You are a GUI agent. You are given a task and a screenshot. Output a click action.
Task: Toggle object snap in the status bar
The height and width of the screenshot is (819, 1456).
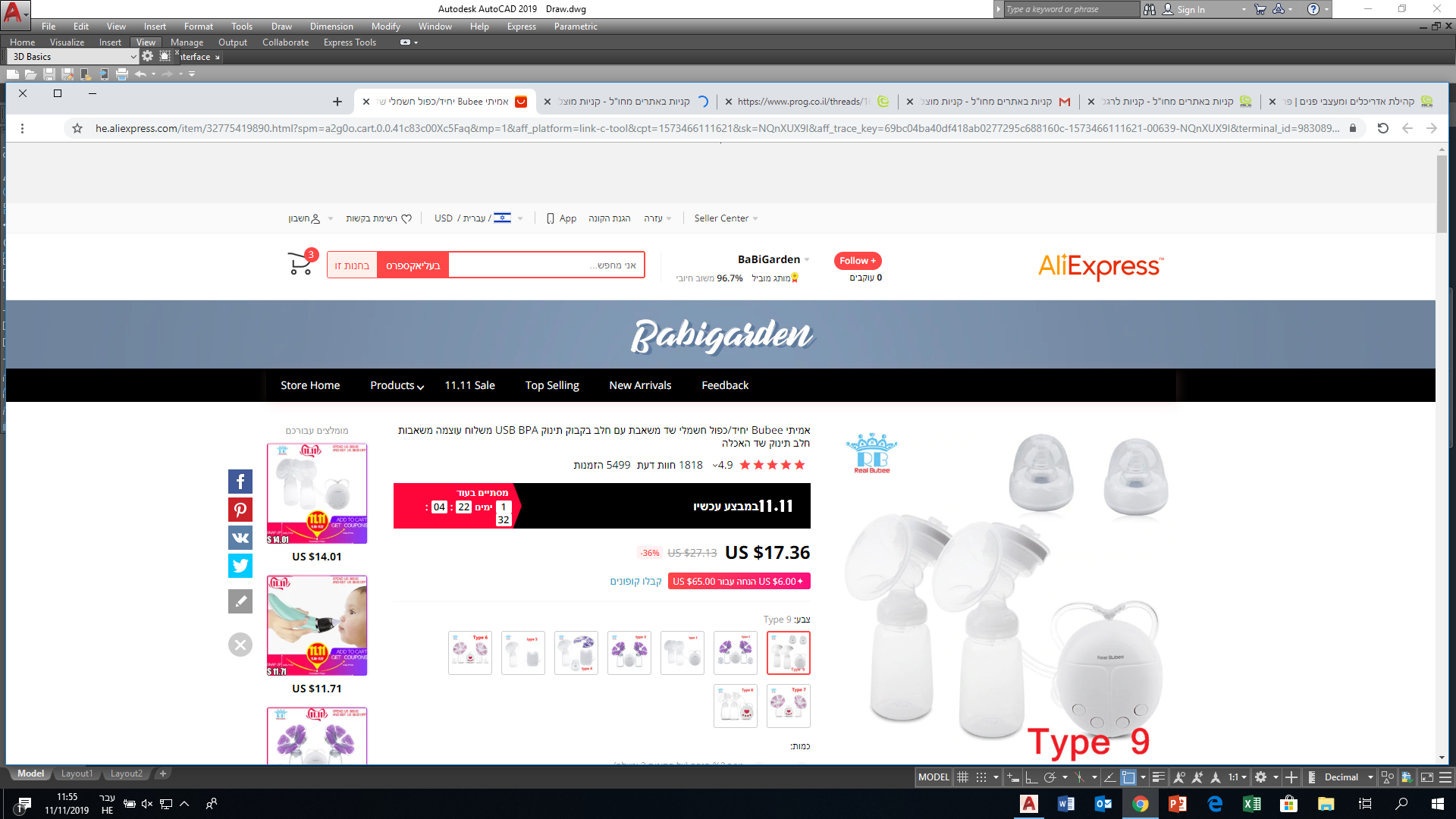click(1128, 777)
